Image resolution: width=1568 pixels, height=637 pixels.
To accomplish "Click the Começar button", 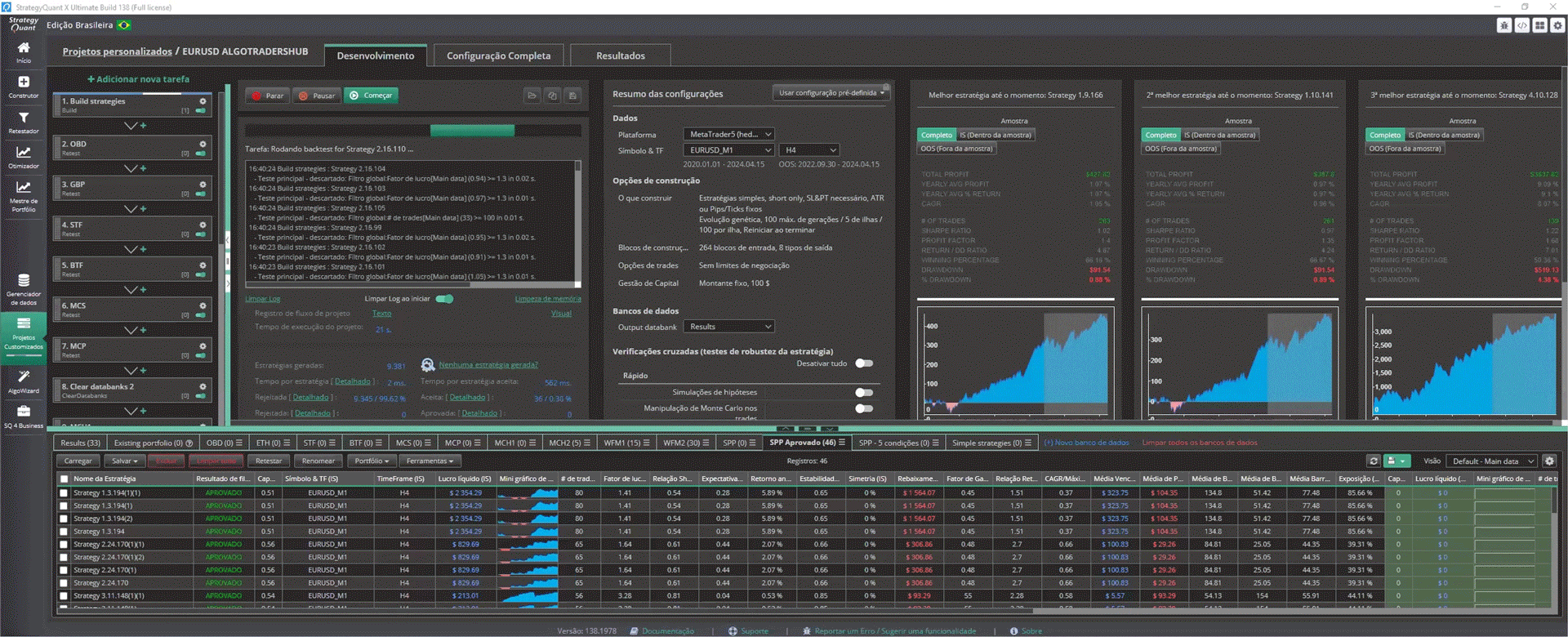I will pos(371,96).
